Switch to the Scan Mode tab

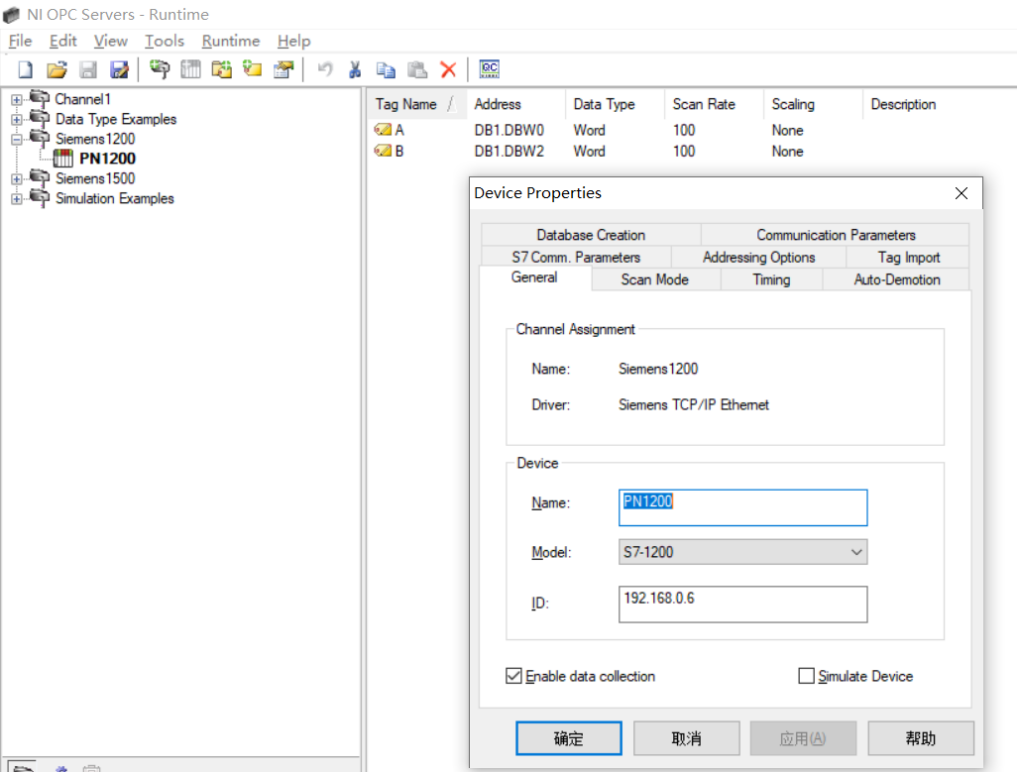pyautogui.click(x=654, y=280)
